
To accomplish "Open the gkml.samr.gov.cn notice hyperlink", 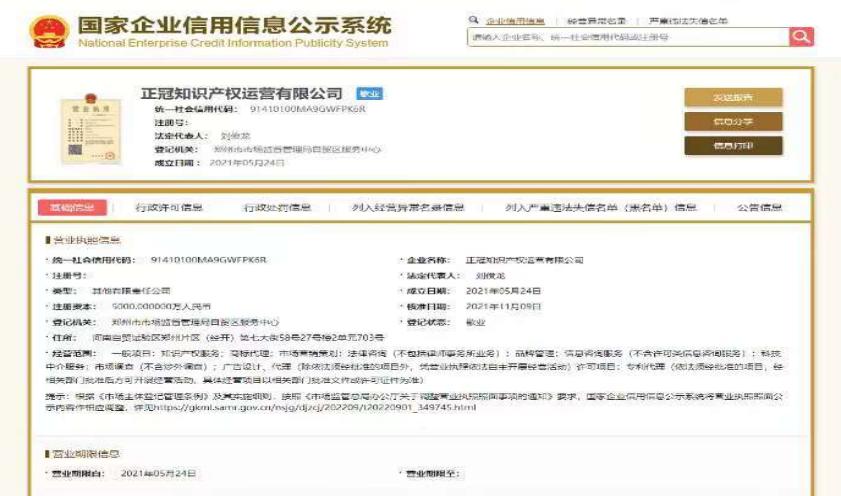I will [x=315, y=408].
